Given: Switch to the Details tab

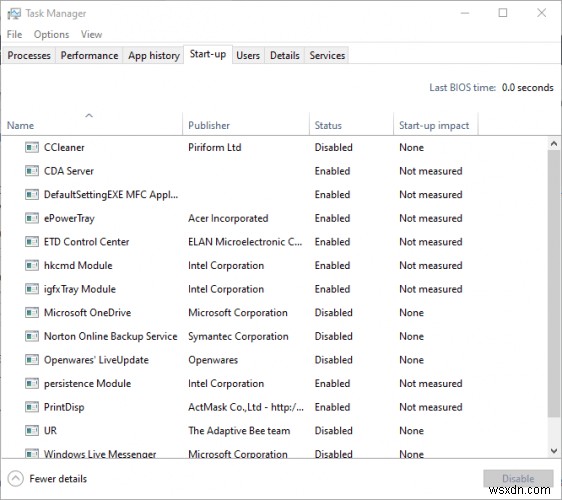Looking at the screenshot, I should pos(285,56).
